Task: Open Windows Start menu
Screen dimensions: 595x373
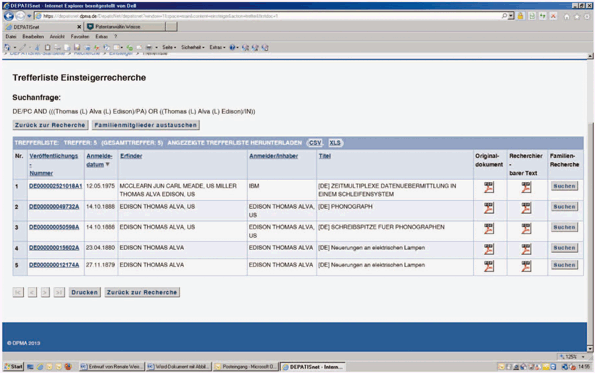Action: [x=14, y=367]
